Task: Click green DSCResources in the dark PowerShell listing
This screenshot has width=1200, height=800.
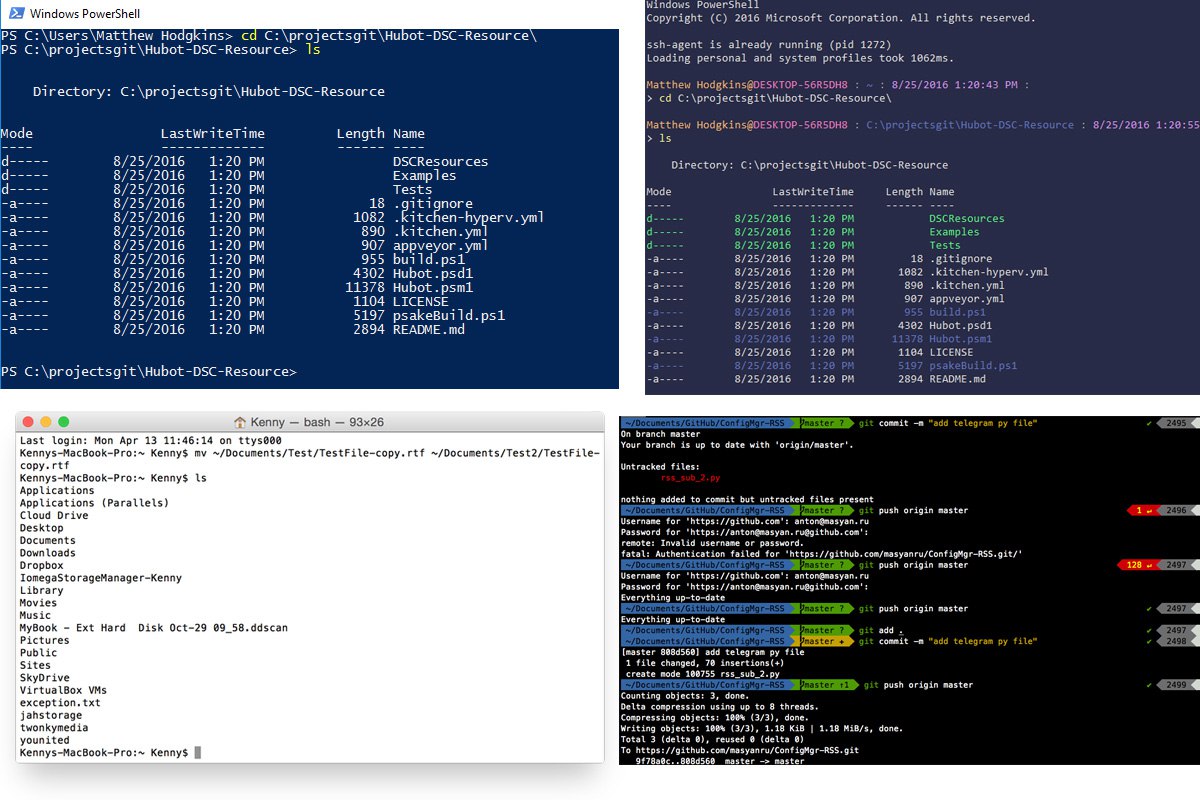Action: pos(967,218)
